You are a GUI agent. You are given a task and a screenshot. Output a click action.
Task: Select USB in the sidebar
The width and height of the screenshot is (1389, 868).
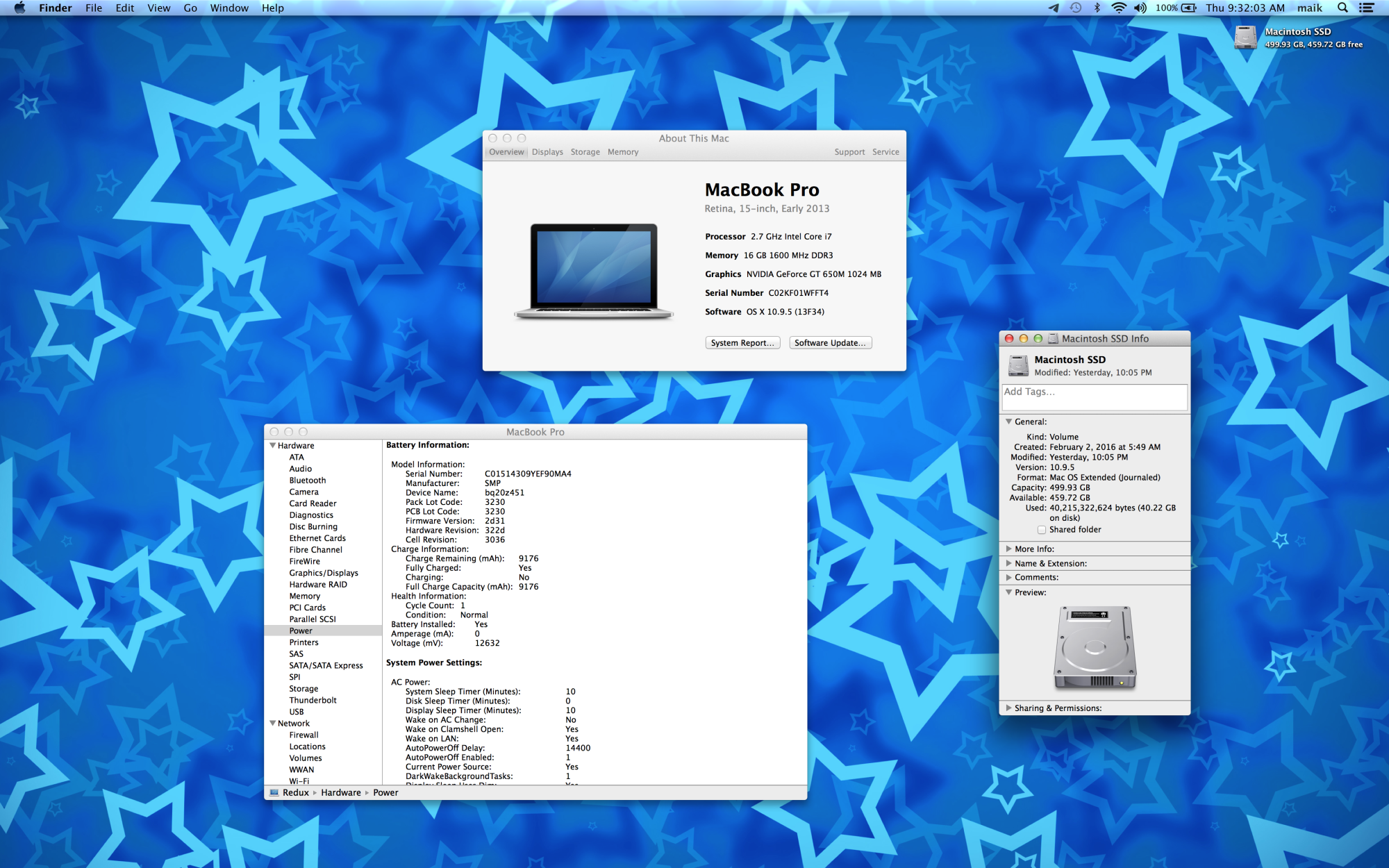pyautogui.click(x=297, y=712)
